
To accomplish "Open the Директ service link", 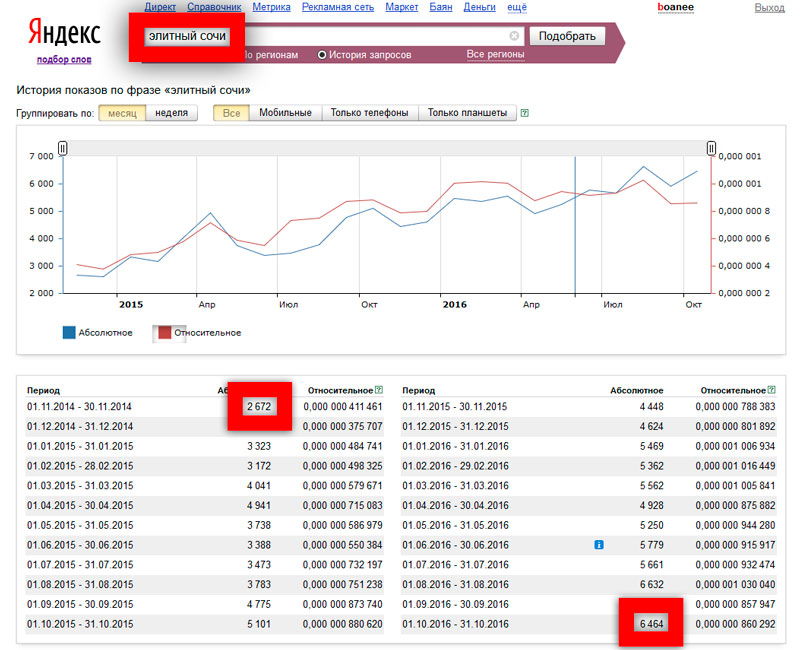I will pyautogui.click(x=160, y=7).
